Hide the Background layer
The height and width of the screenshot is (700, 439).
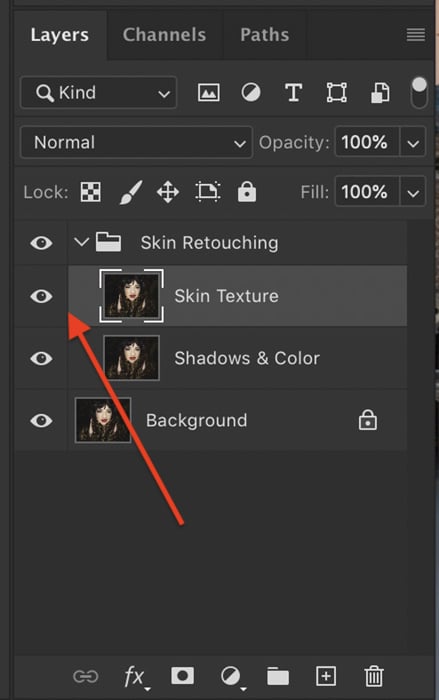point(41,421)
